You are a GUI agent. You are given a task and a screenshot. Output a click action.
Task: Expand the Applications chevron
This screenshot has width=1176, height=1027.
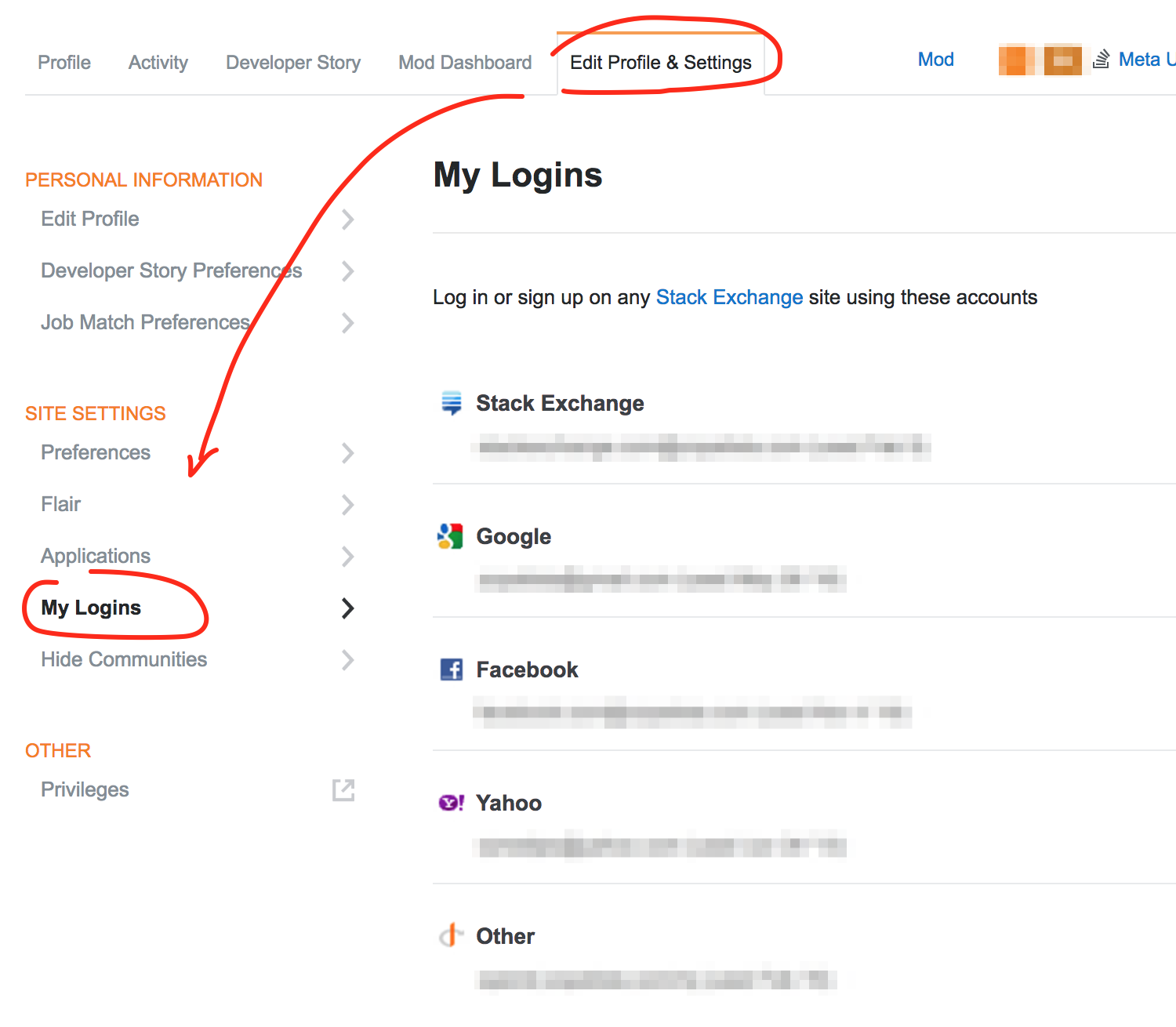[x=348, y=557]
